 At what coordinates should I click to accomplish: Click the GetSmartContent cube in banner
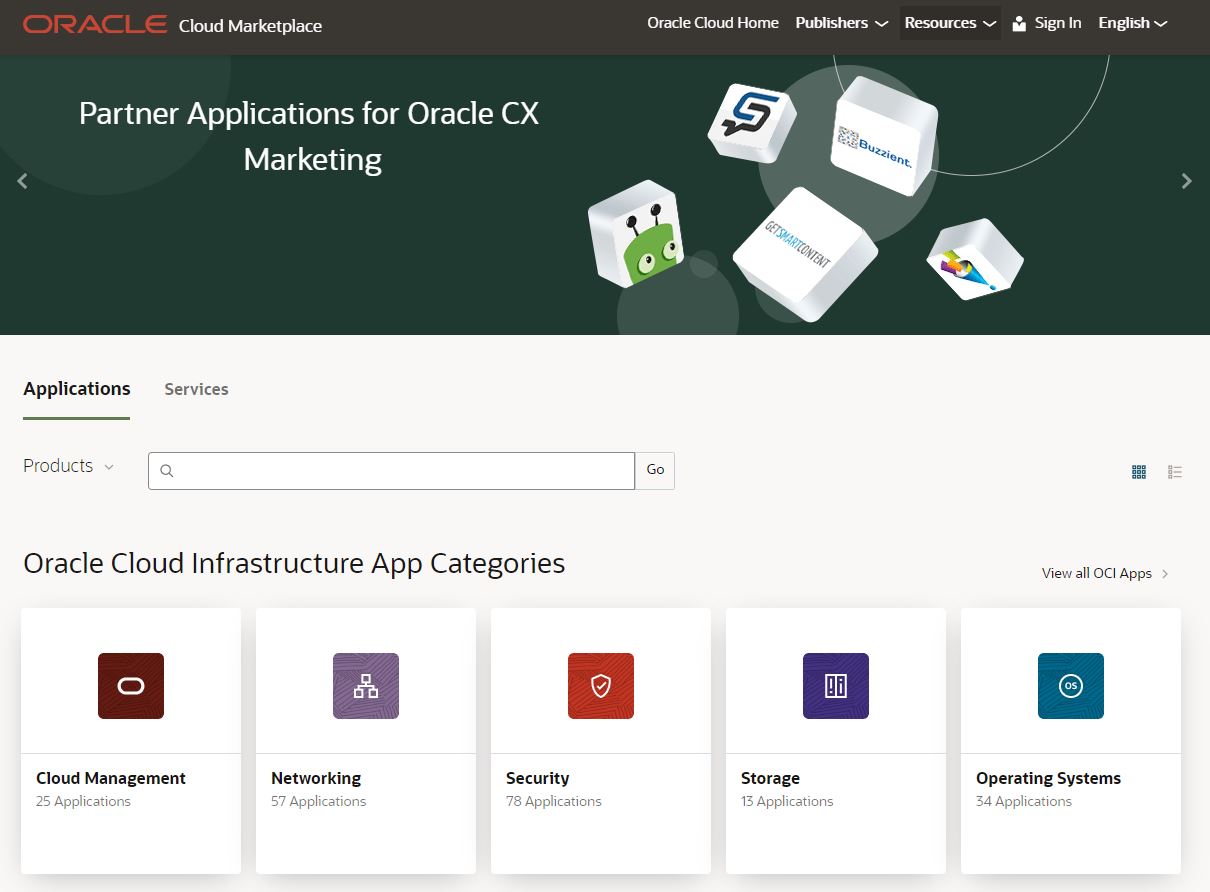pyautogui.click(x=804, y=253)
